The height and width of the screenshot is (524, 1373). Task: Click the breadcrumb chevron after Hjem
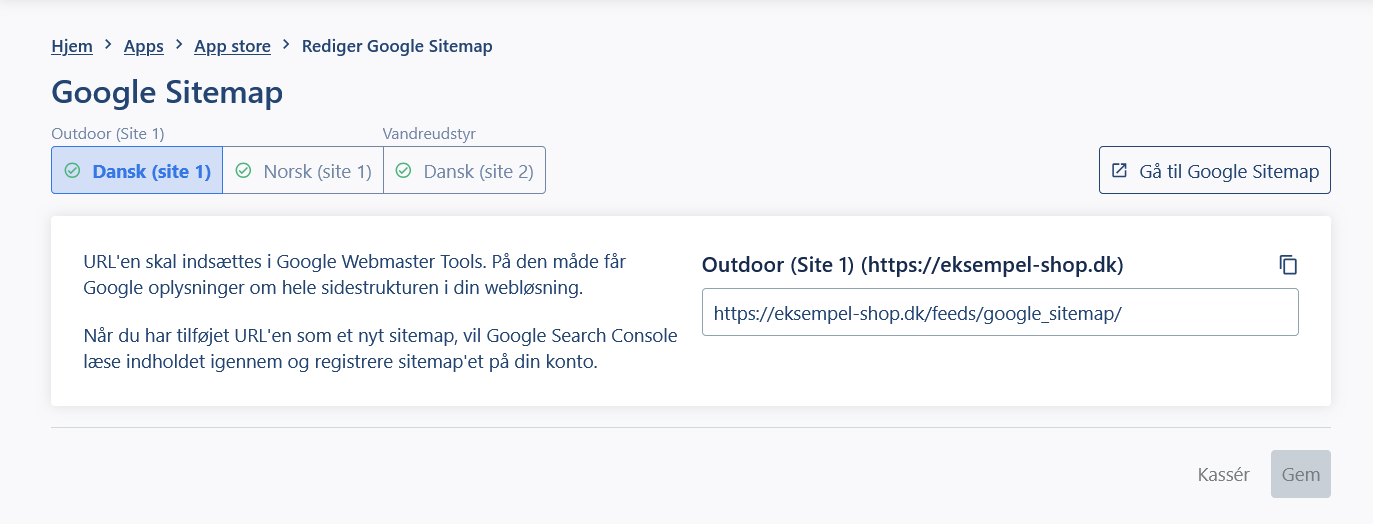pyautogui.click(x=108, y=45)
